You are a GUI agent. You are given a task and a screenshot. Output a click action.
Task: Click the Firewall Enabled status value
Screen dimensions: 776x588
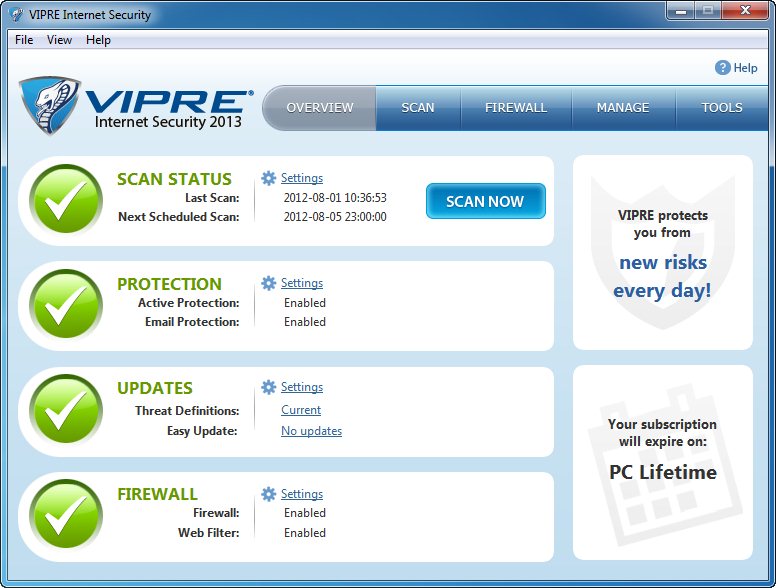(305, 513)
